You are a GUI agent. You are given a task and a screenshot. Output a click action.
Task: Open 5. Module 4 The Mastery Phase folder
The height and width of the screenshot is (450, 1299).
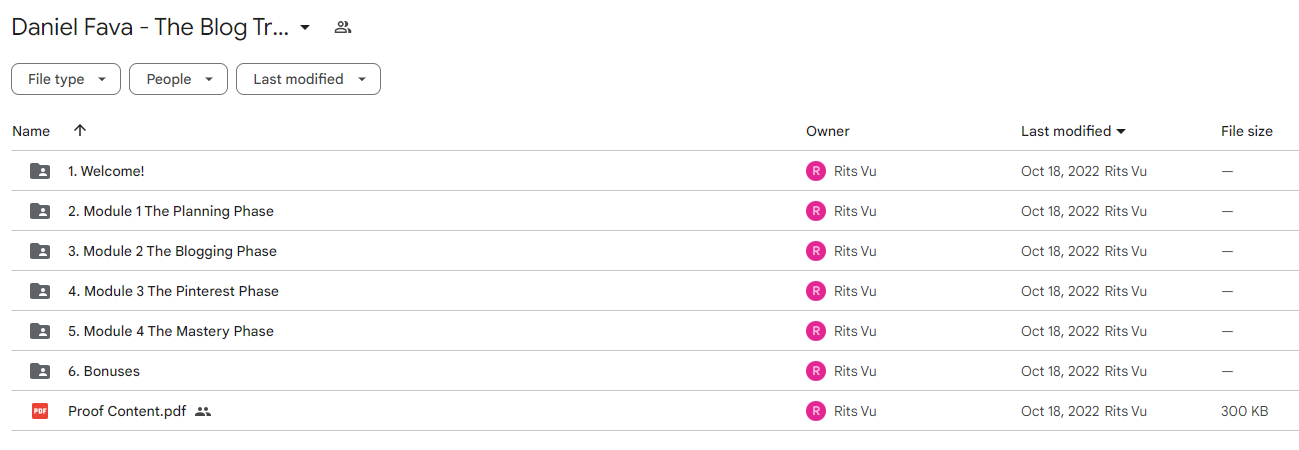click(x=171, y=331)
